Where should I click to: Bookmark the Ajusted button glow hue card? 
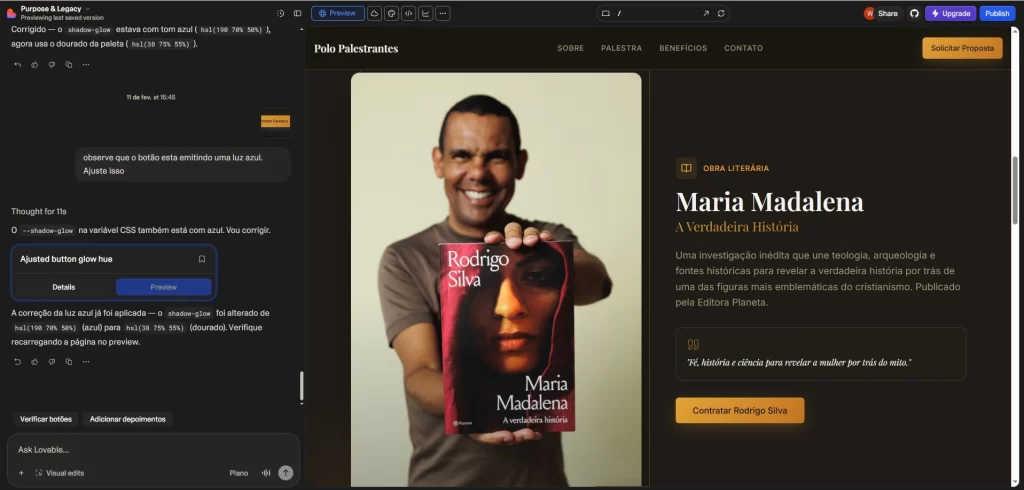click(x=201, y=259)
